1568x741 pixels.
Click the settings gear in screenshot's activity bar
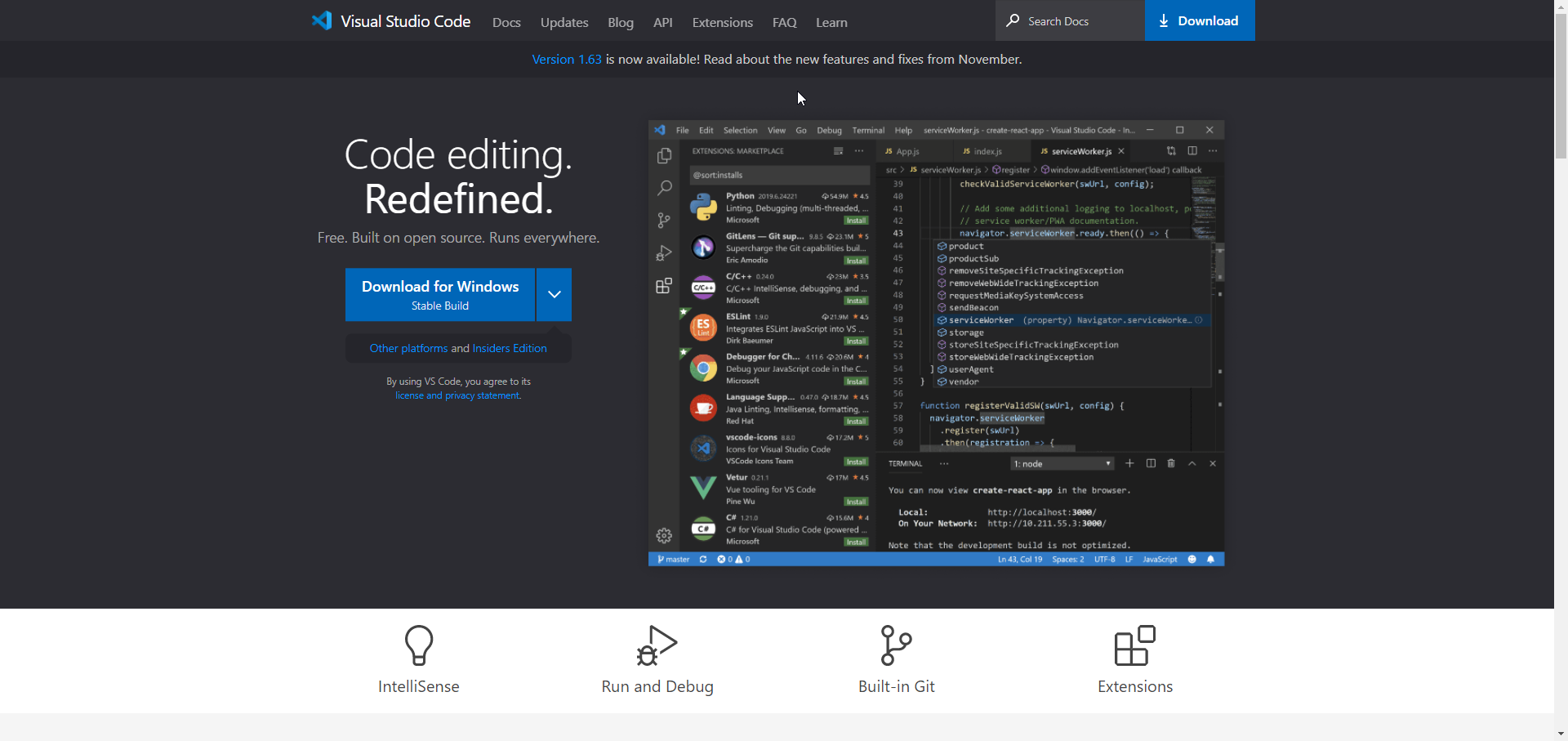click(x=664, y=536)
